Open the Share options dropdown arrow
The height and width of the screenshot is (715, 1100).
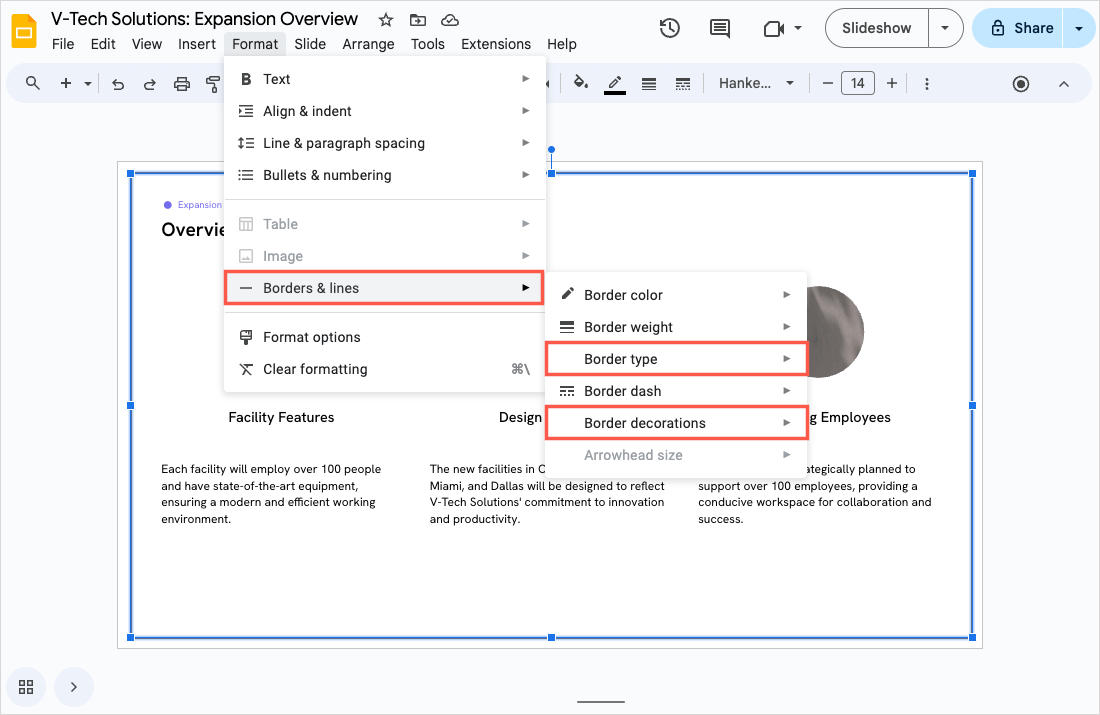(x=1079, y=28)
